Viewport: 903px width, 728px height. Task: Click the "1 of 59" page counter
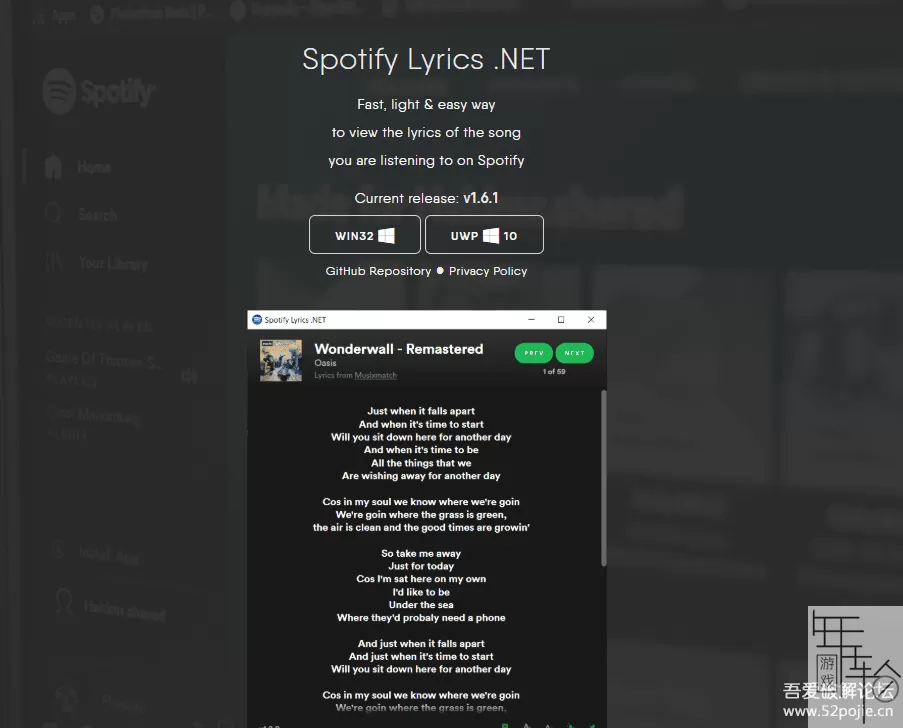pyautogui.click(x=554, y=371)
